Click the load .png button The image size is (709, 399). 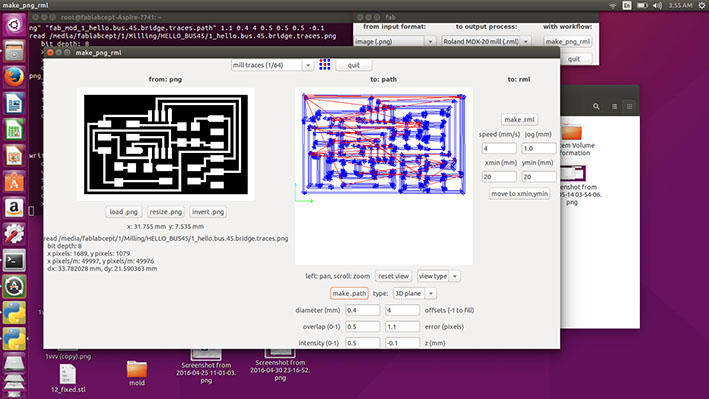tap(123, 212)
